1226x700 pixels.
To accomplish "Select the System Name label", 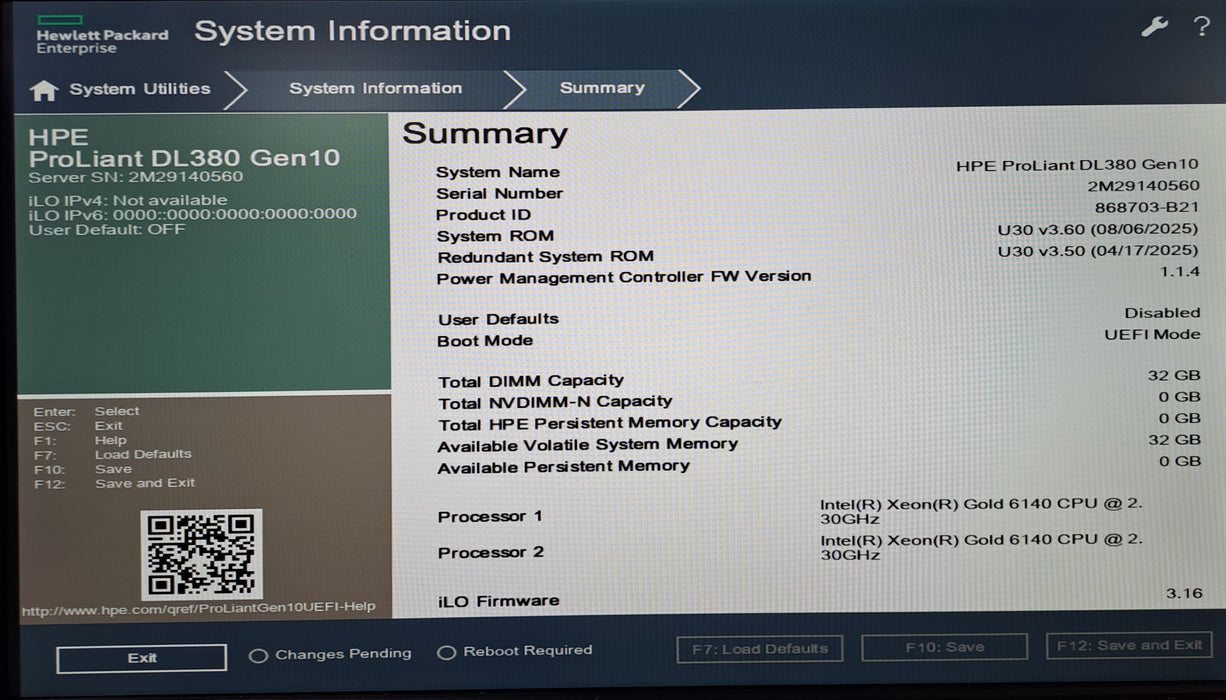I will tap(498, 172).
